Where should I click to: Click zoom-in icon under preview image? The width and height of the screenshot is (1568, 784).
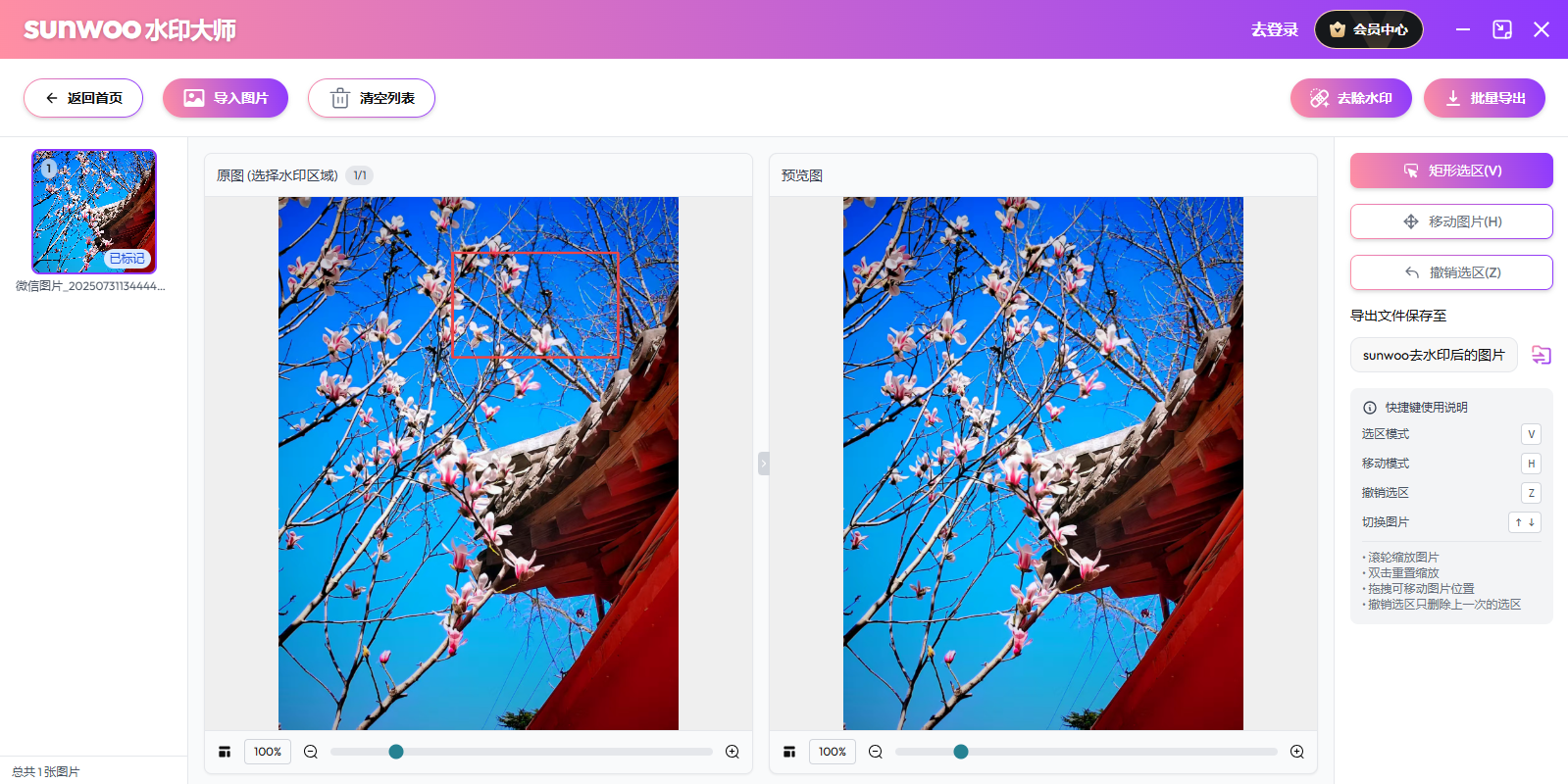1296,752
